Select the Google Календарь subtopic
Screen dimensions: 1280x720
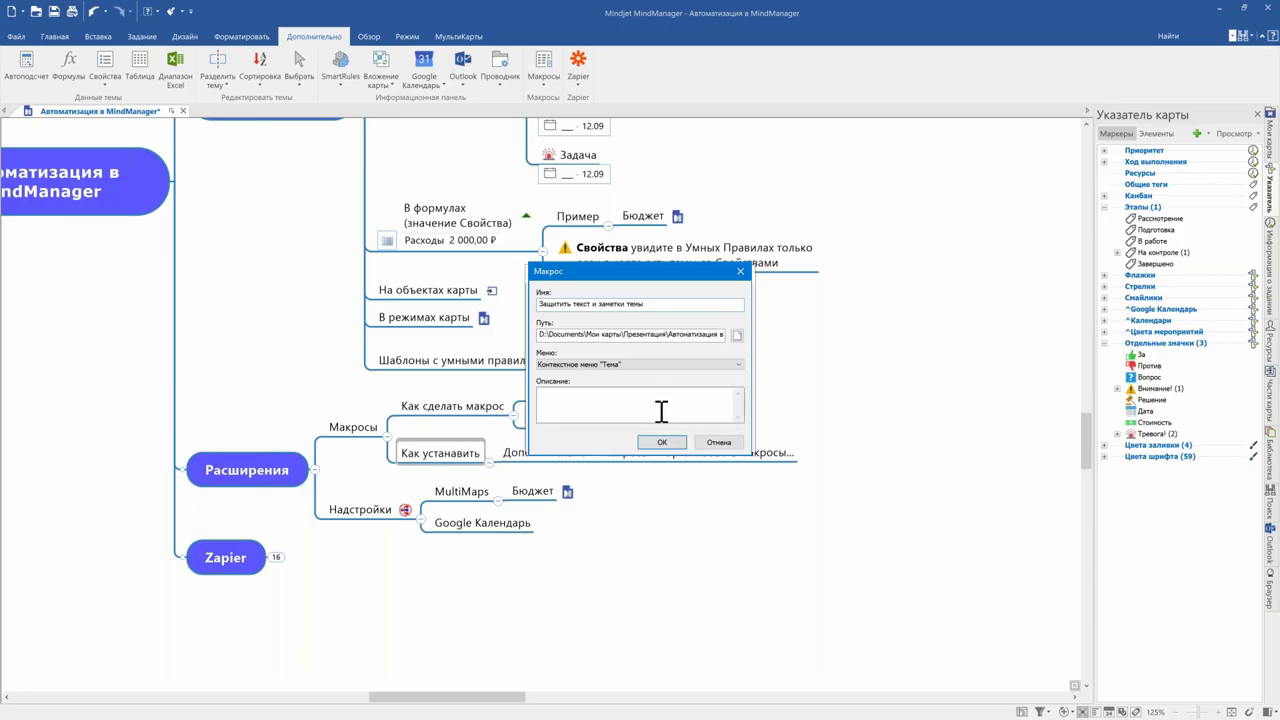[x=482, y=523]
